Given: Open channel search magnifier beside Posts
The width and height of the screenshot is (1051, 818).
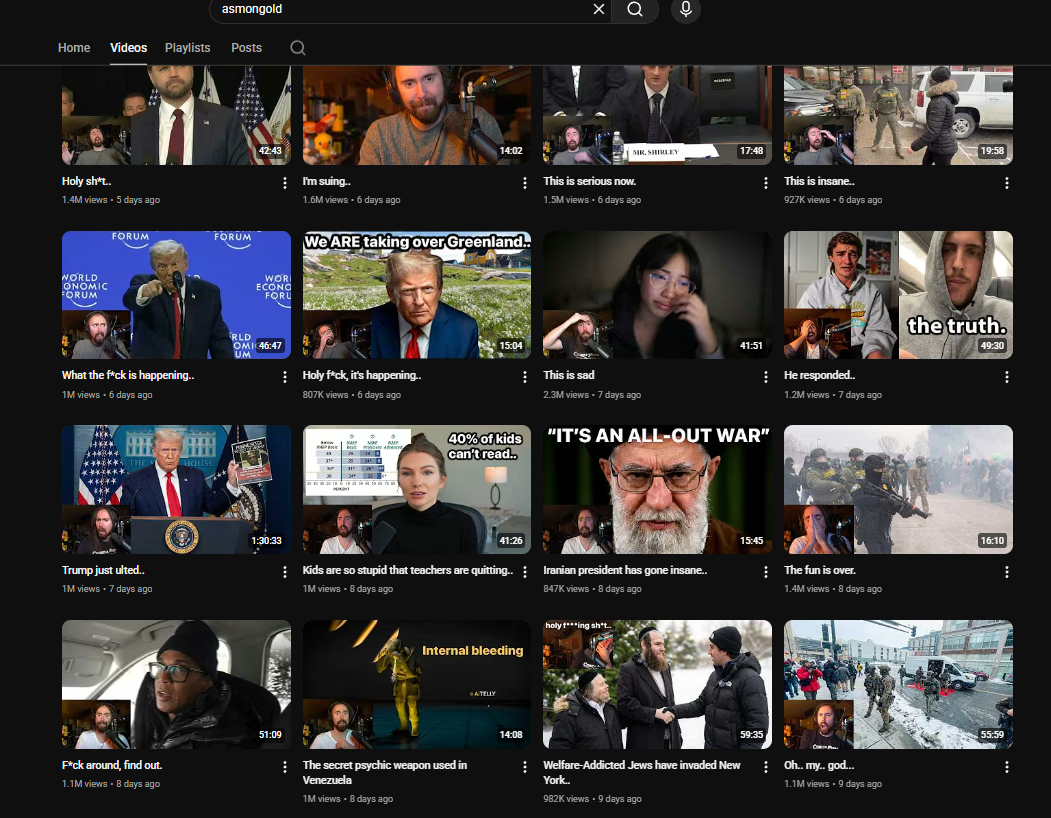Looking at the screenshot, I should pos(298,48).
